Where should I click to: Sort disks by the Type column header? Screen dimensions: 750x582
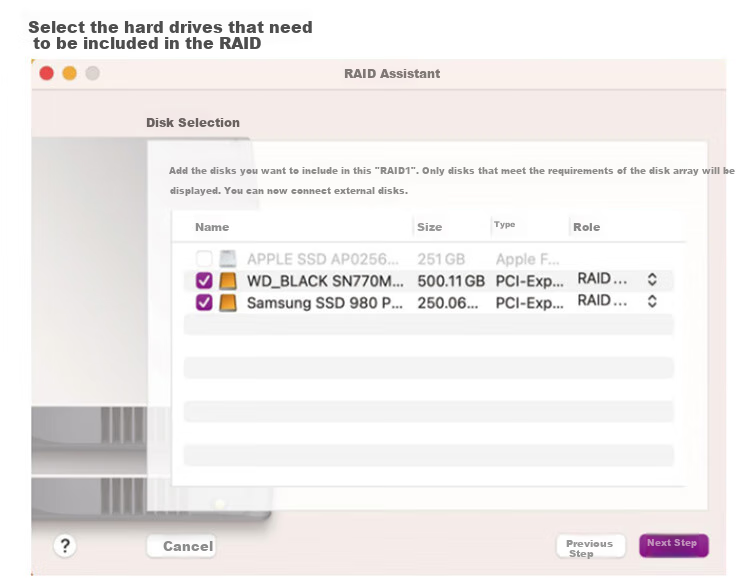click(505, 224)
